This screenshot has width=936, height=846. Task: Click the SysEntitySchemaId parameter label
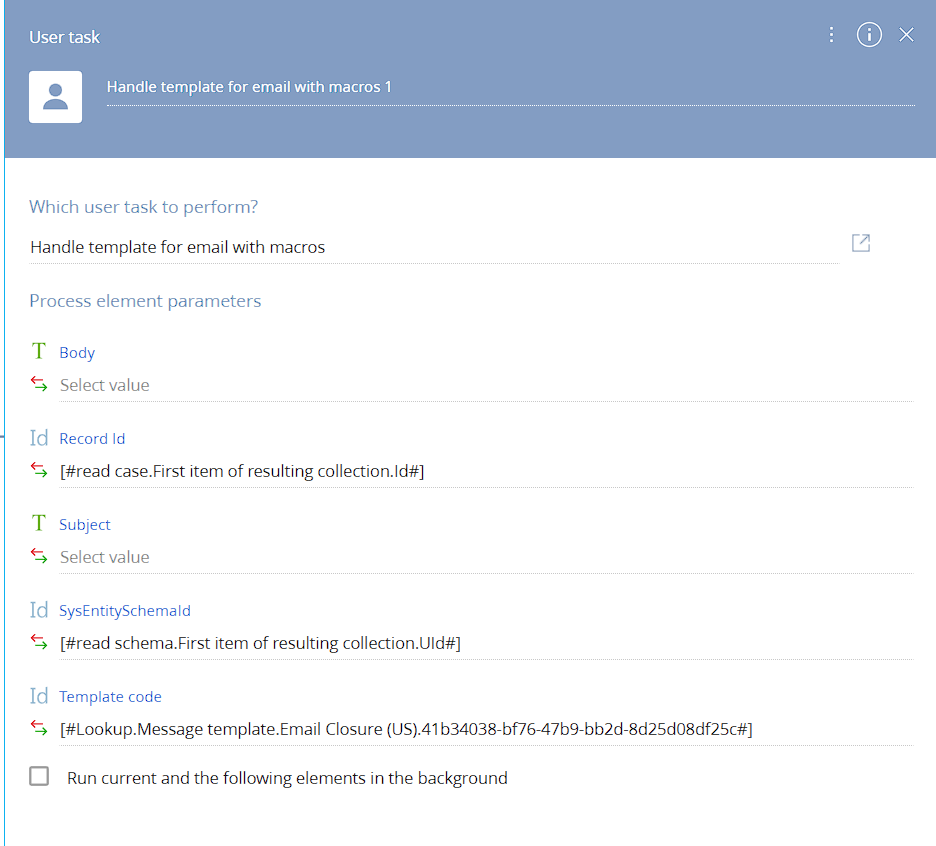pyautogui.click(x=125, y=611)
